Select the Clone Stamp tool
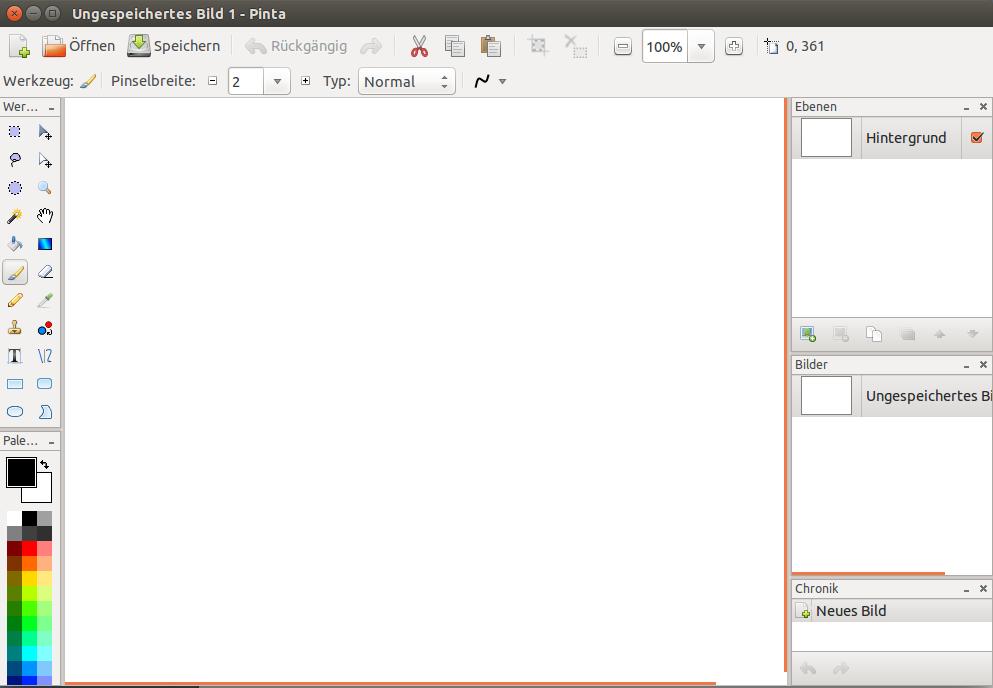 click(x=15, y=328)
